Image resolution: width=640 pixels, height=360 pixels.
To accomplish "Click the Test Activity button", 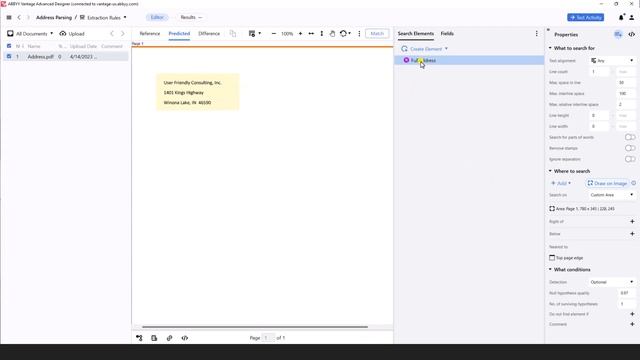I will (585, 18).
